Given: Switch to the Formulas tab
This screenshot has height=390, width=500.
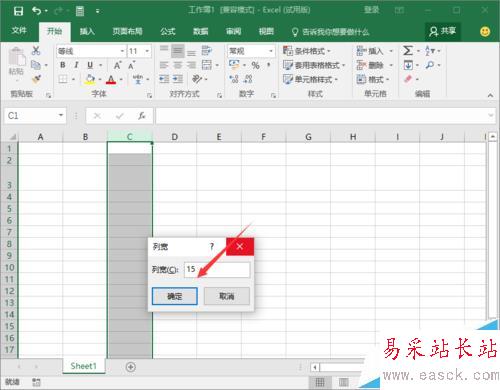Looking at the screenshot, I should (168, 31).
